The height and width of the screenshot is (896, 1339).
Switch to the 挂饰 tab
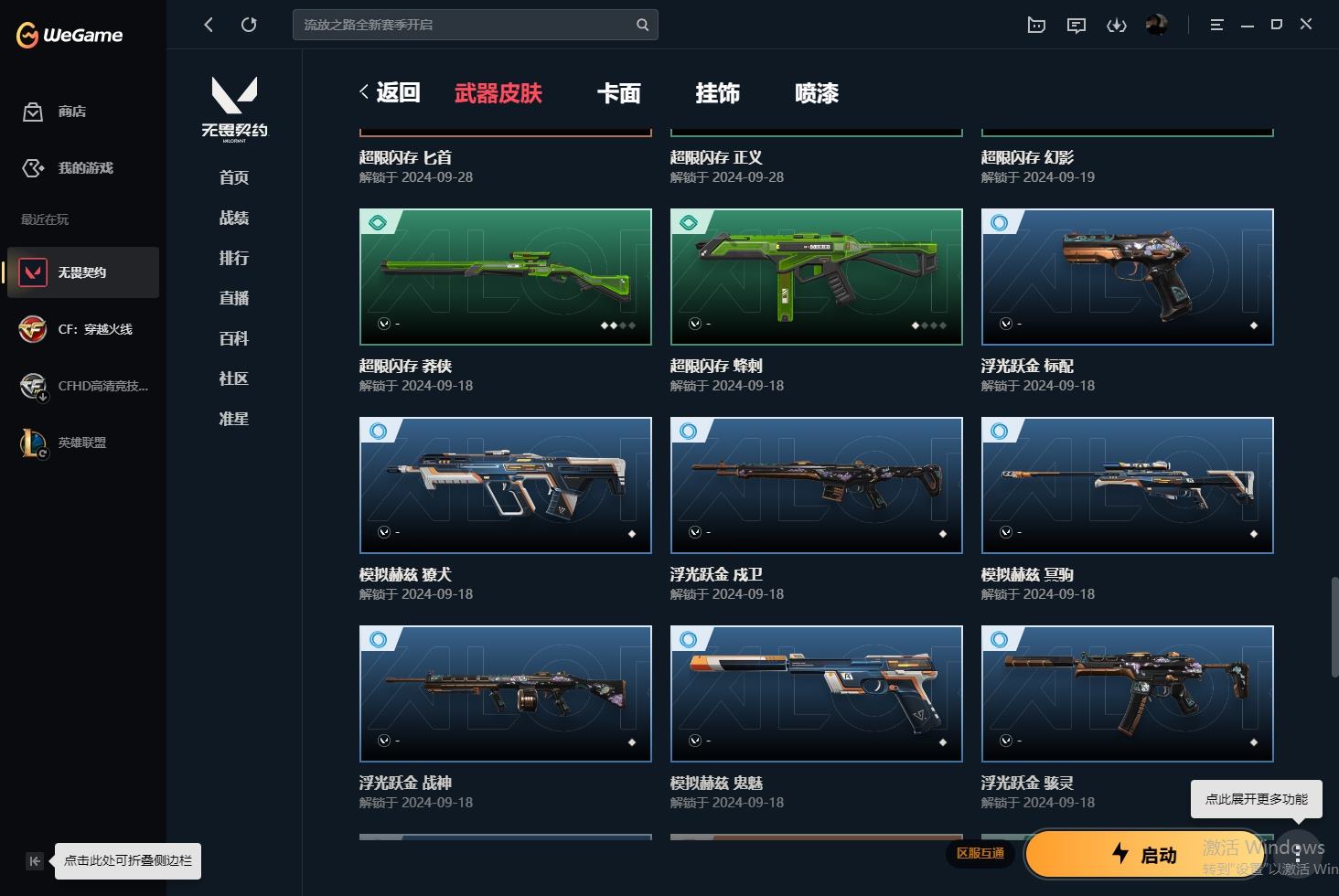point(718,93)
